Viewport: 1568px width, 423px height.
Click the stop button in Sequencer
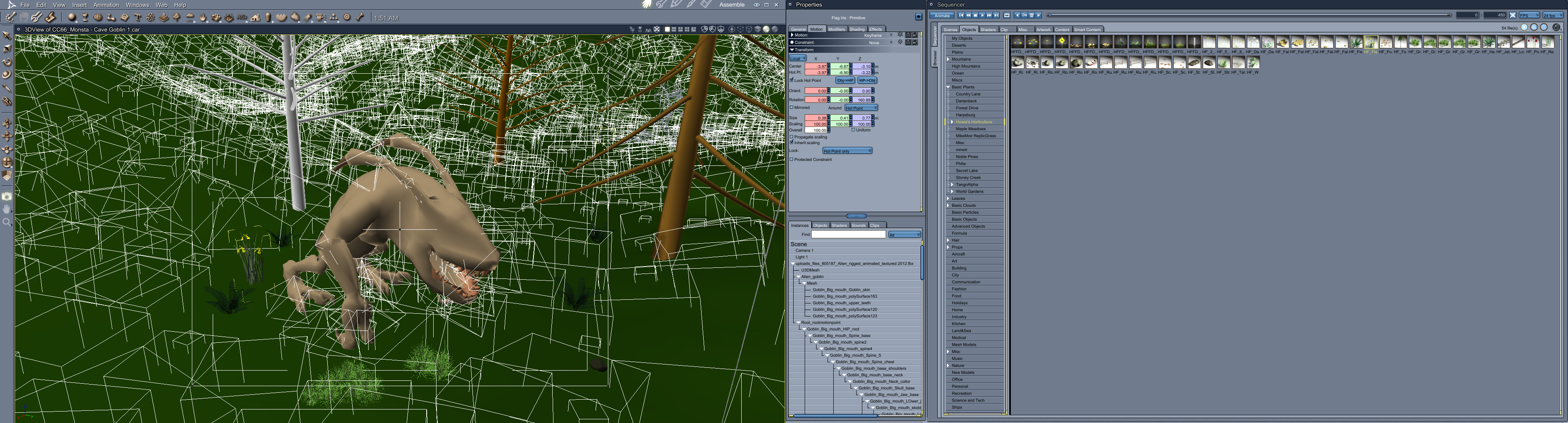pyautogui.click(x=975, y=15)
